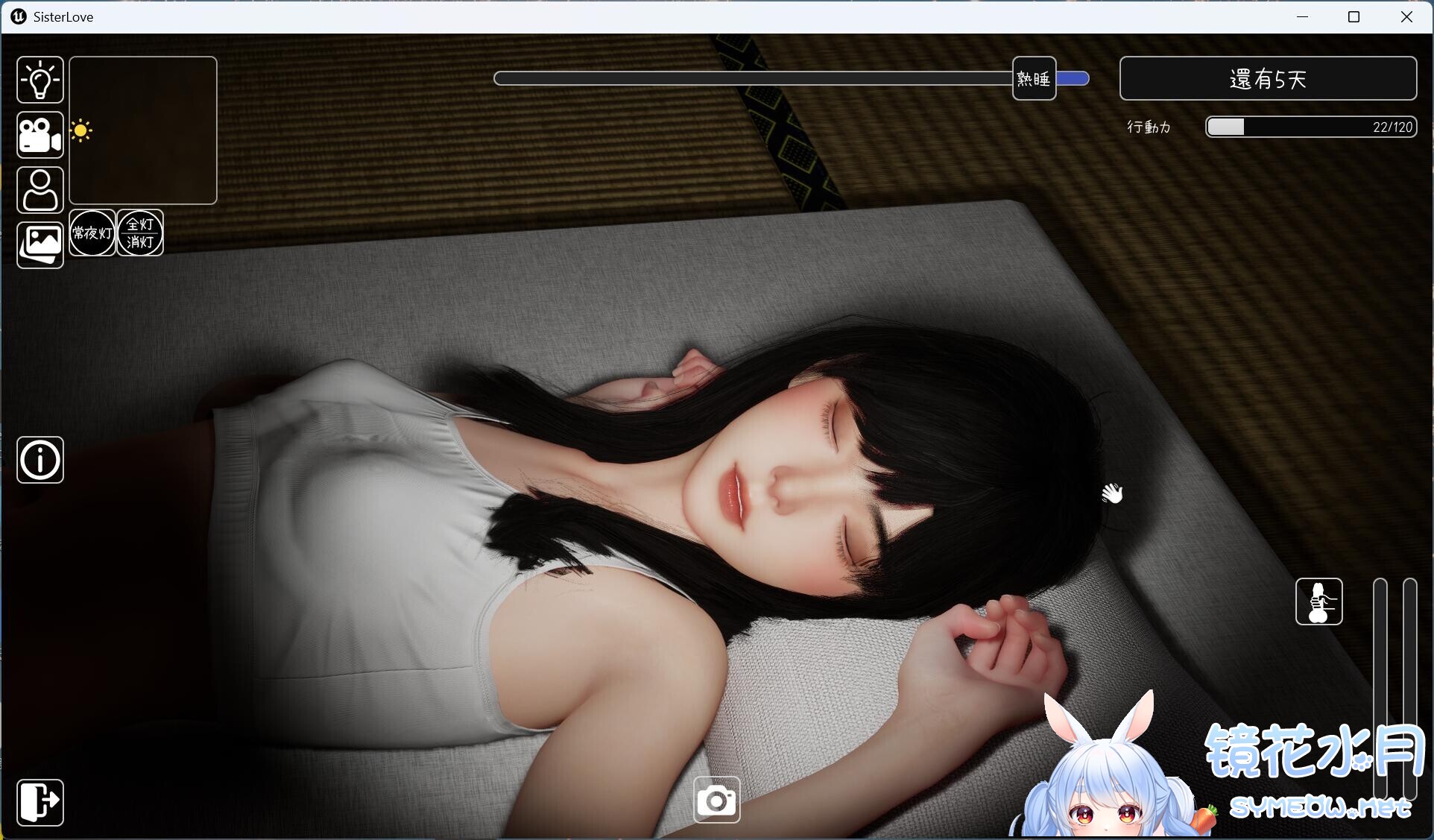
Task: Click the left vertical slider track
Action: click(x=1380, y=689)
